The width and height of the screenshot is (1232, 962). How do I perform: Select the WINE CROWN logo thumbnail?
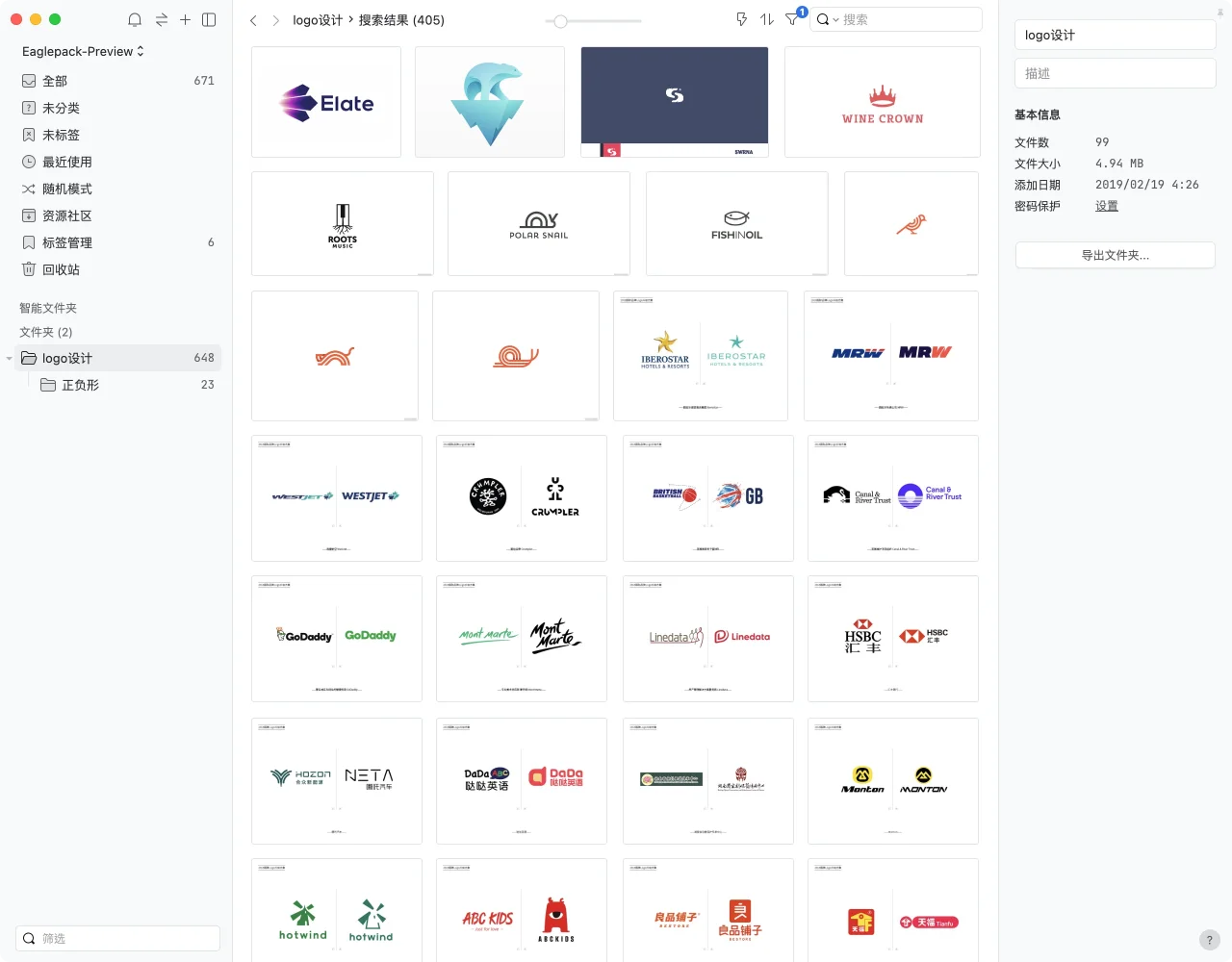pyautogui.click(x=883, y=102)
